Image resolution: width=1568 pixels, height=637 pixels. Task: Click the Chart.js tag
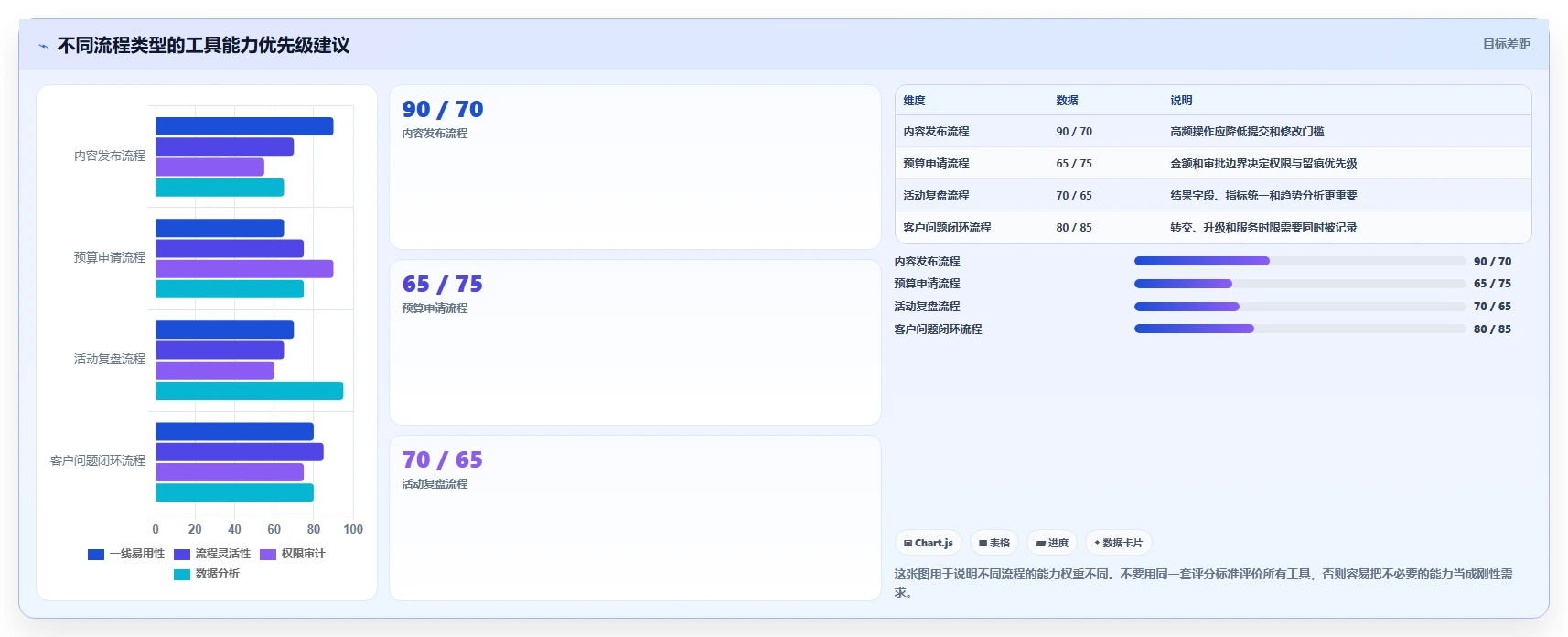(928, 543)
